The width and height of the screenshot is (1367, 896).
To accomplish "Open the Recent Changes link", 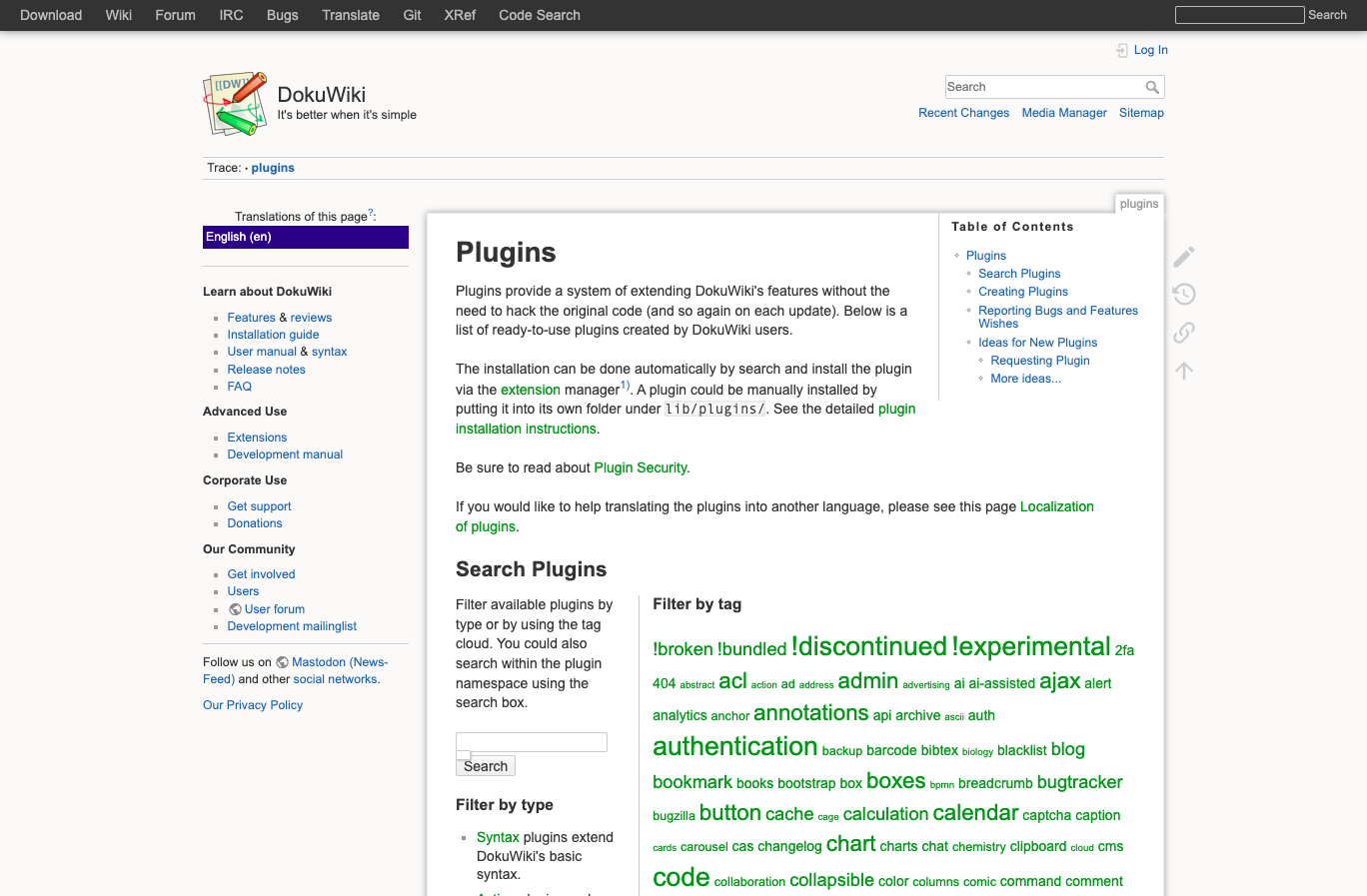I will tap(963, 113).
